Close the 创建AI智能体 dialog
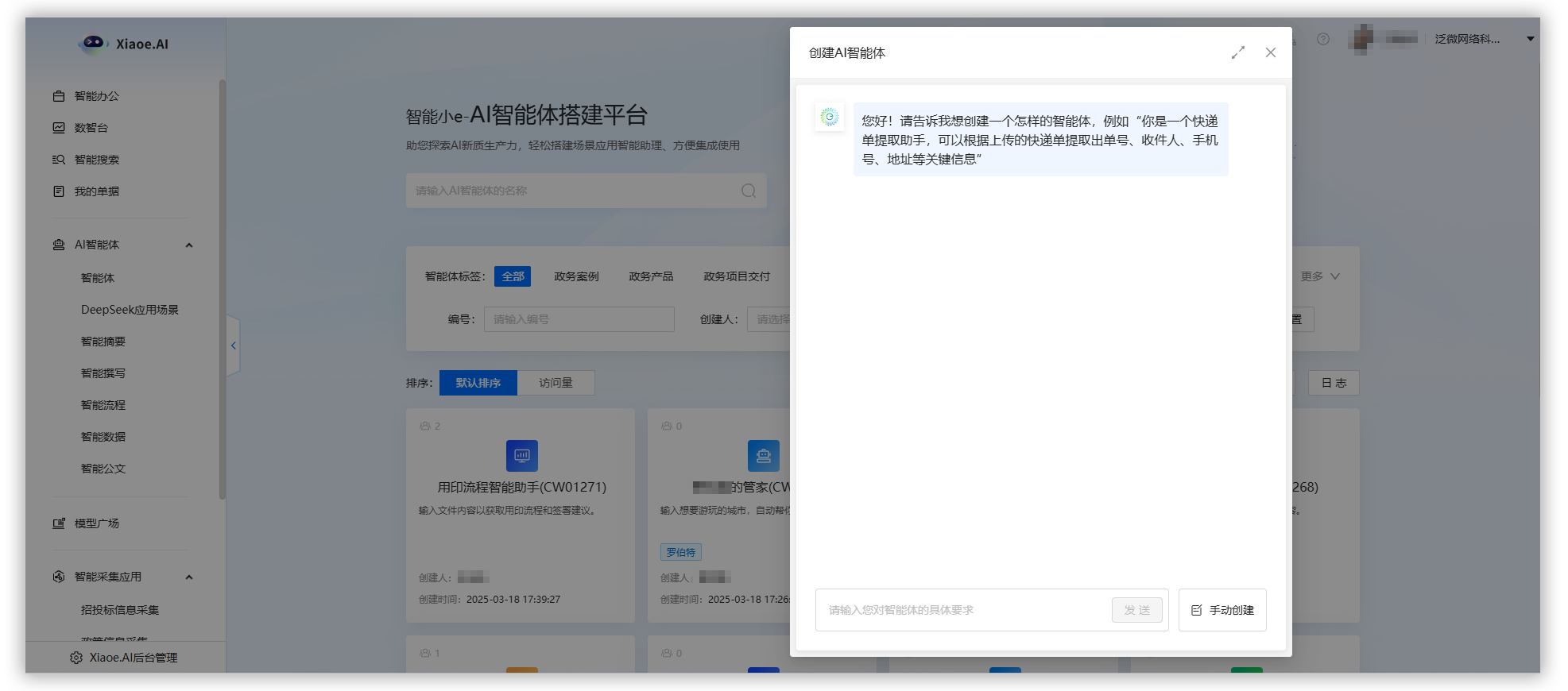Image resolution: width=1568 pixels, height=691 pixels. [1271, 52]
